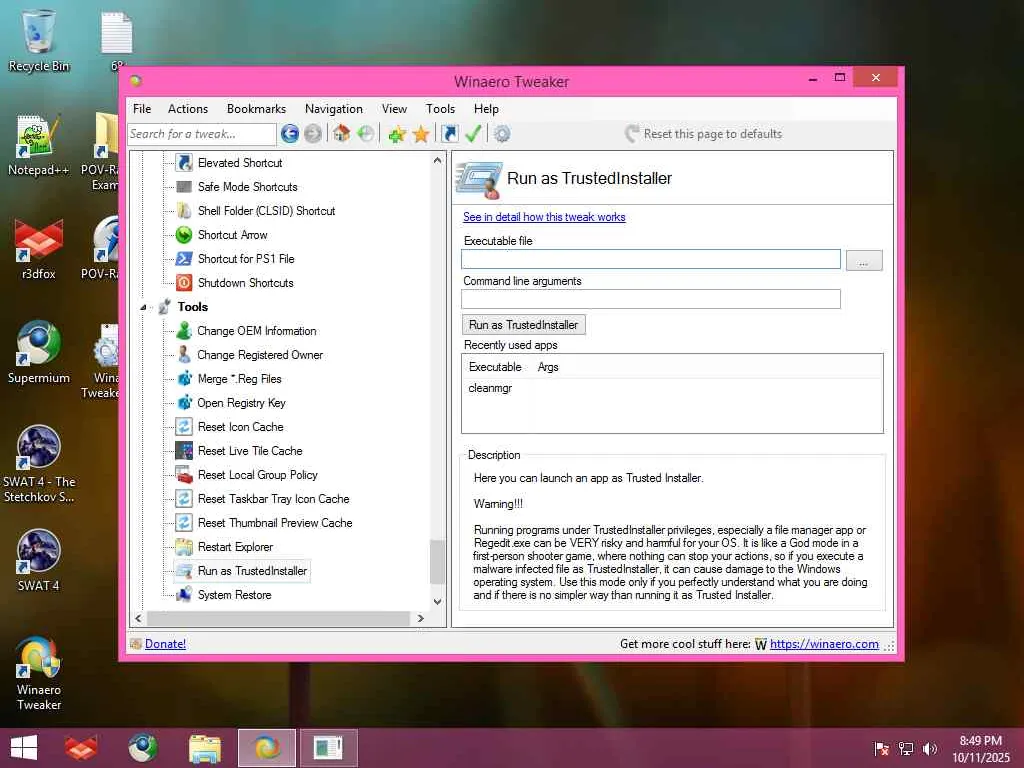1024x768 pixels.
Task: Open the Supermium desktop shortcut
Action: pyautogui.click(x=39, y=353)
